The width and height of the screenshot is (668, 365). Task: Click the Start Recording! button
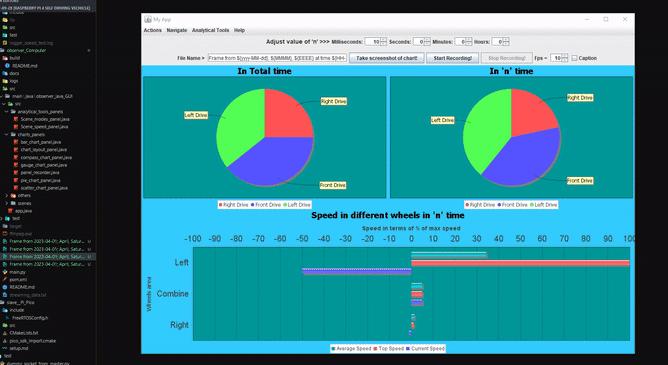click(x=452, y=58)
